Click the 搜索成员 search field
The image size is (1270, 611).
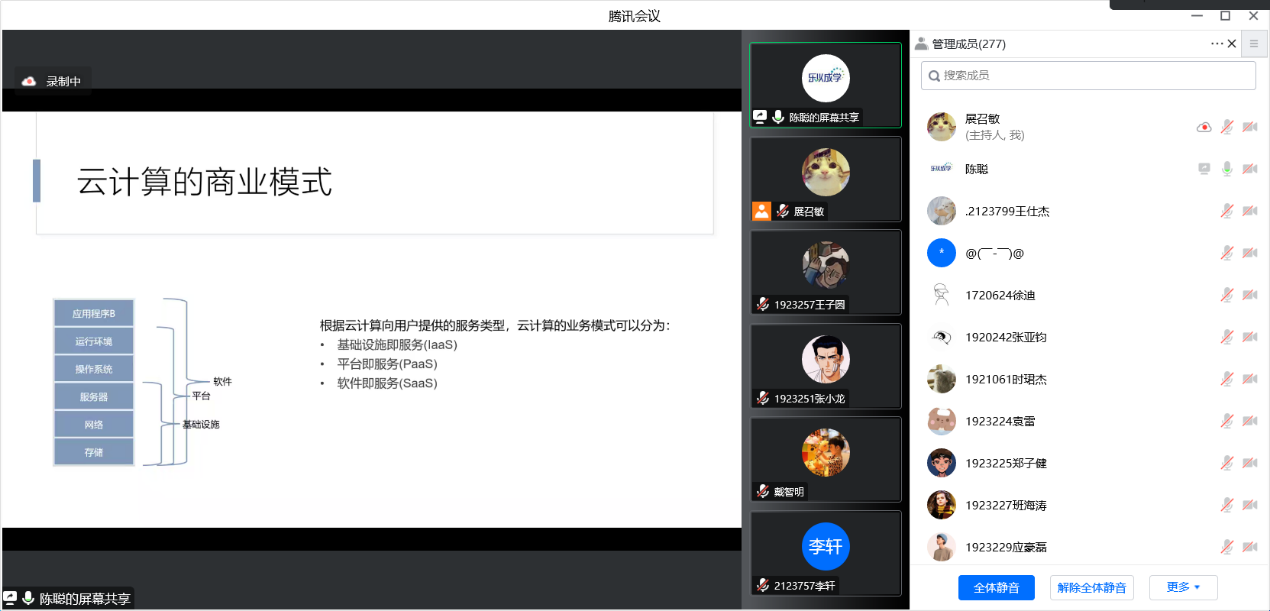(x=1088, y=75)
